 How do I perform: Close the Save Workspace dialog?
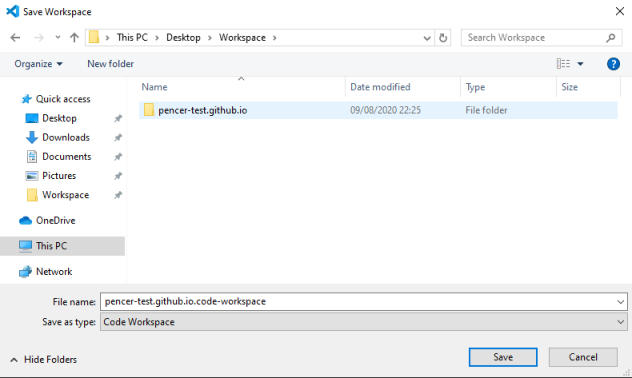(620, 11)
